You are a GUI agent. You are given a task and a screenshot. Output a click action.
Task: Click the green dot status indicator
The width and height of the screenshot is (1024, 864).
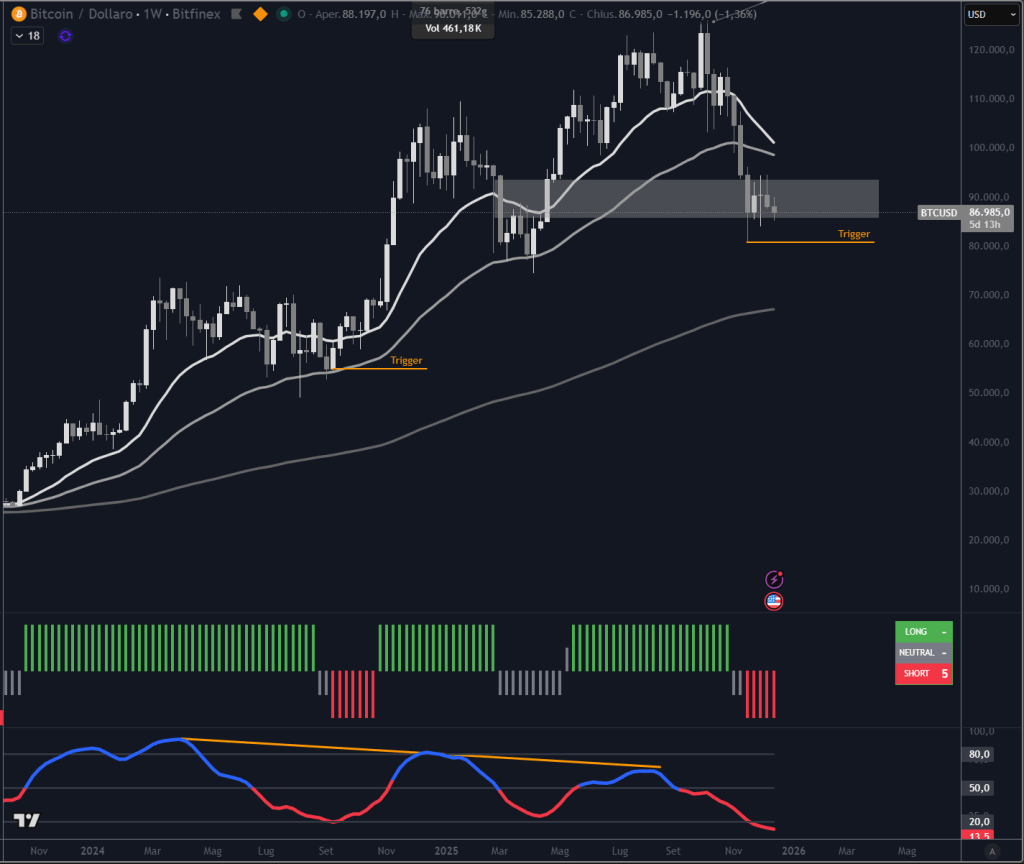(x=284, y=14)
